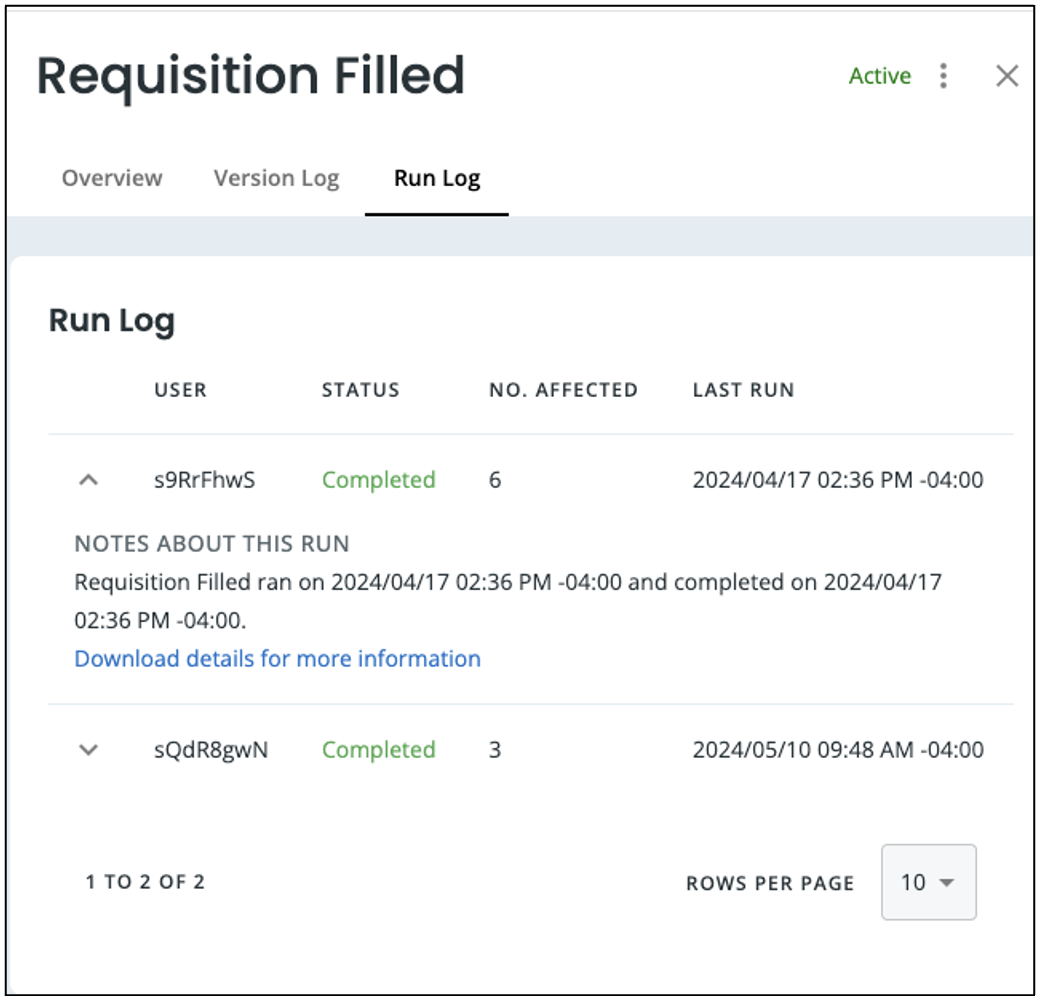Click the STATUS column header
Screen dimensions: 1040x1004
coord(361,390)
